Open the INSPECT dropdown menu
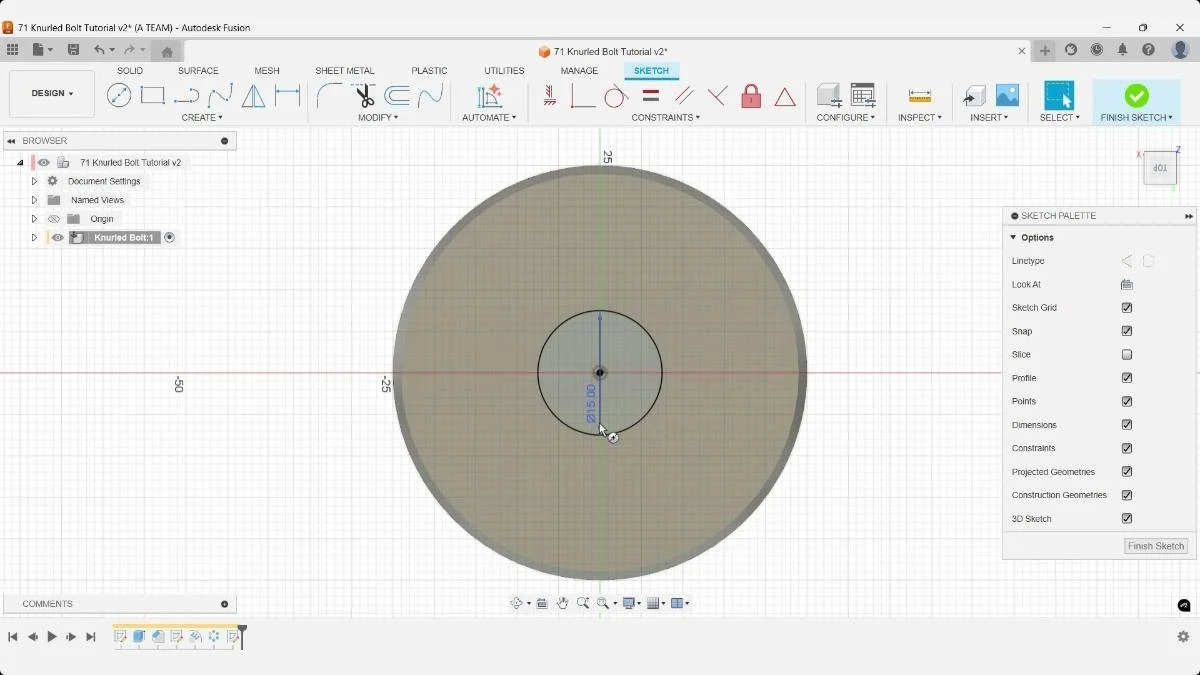The image size is (1200, 675). tap(920, 118)
